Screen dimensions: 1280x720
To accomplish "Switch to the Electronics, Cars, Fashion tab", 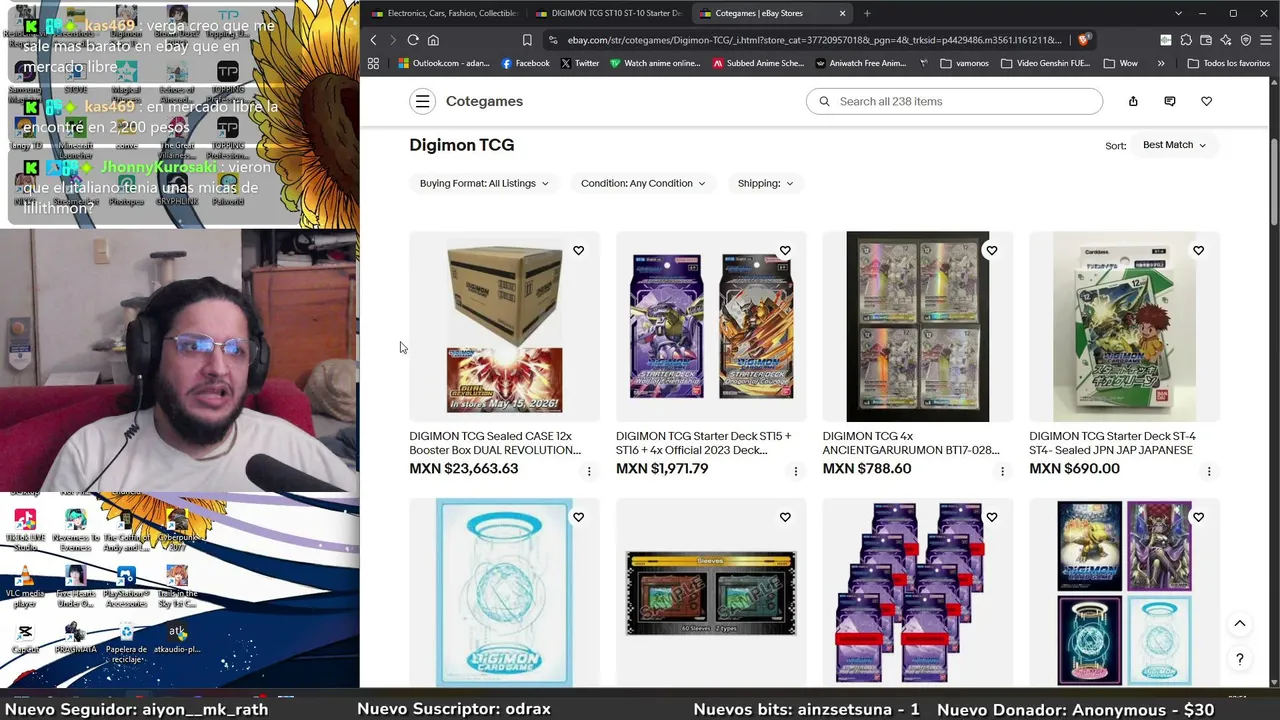I will click(444, 13).
